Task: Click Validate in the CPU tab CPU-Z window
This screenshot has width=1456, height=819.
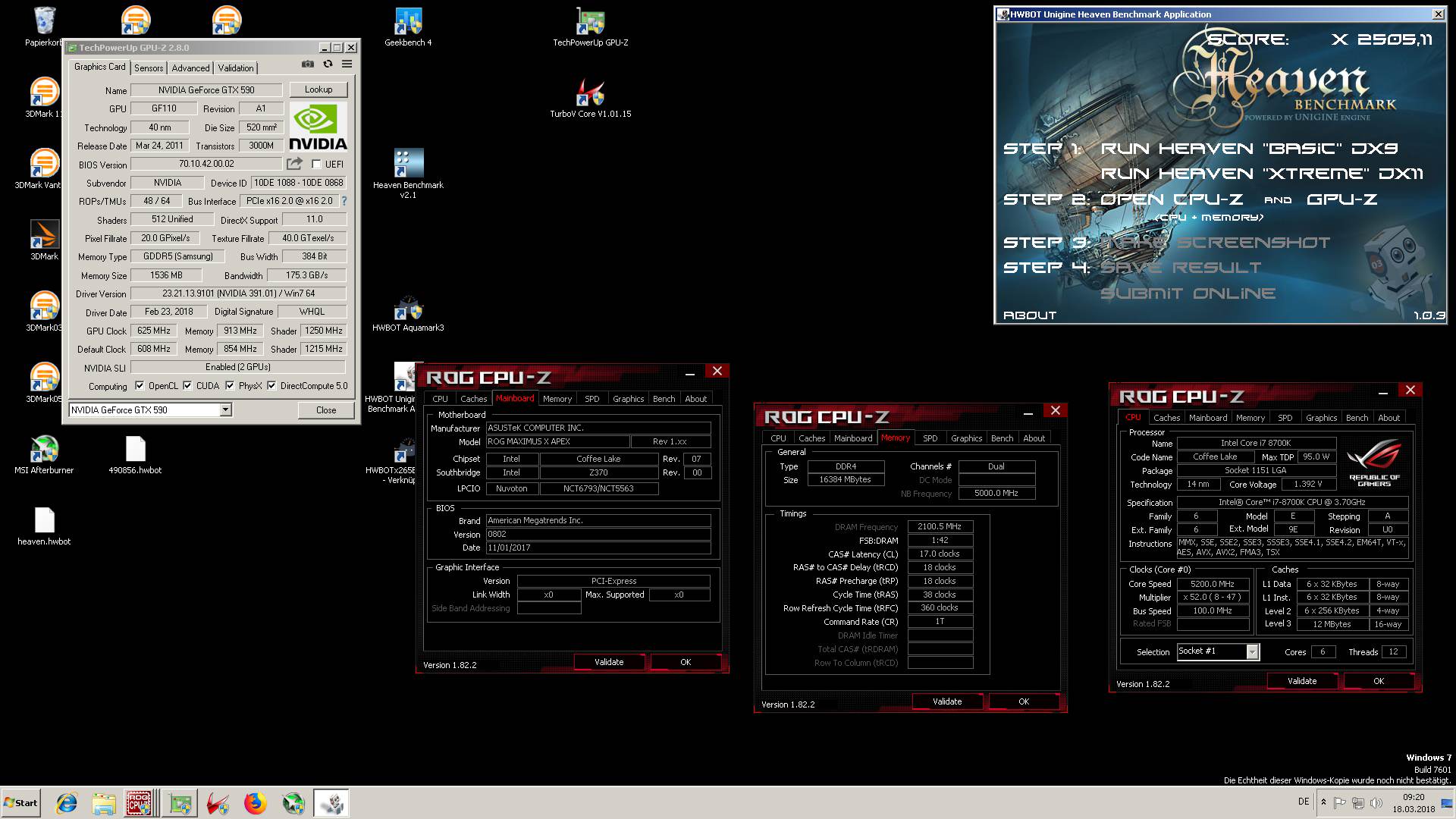Action: click(x=1302, y=681)
